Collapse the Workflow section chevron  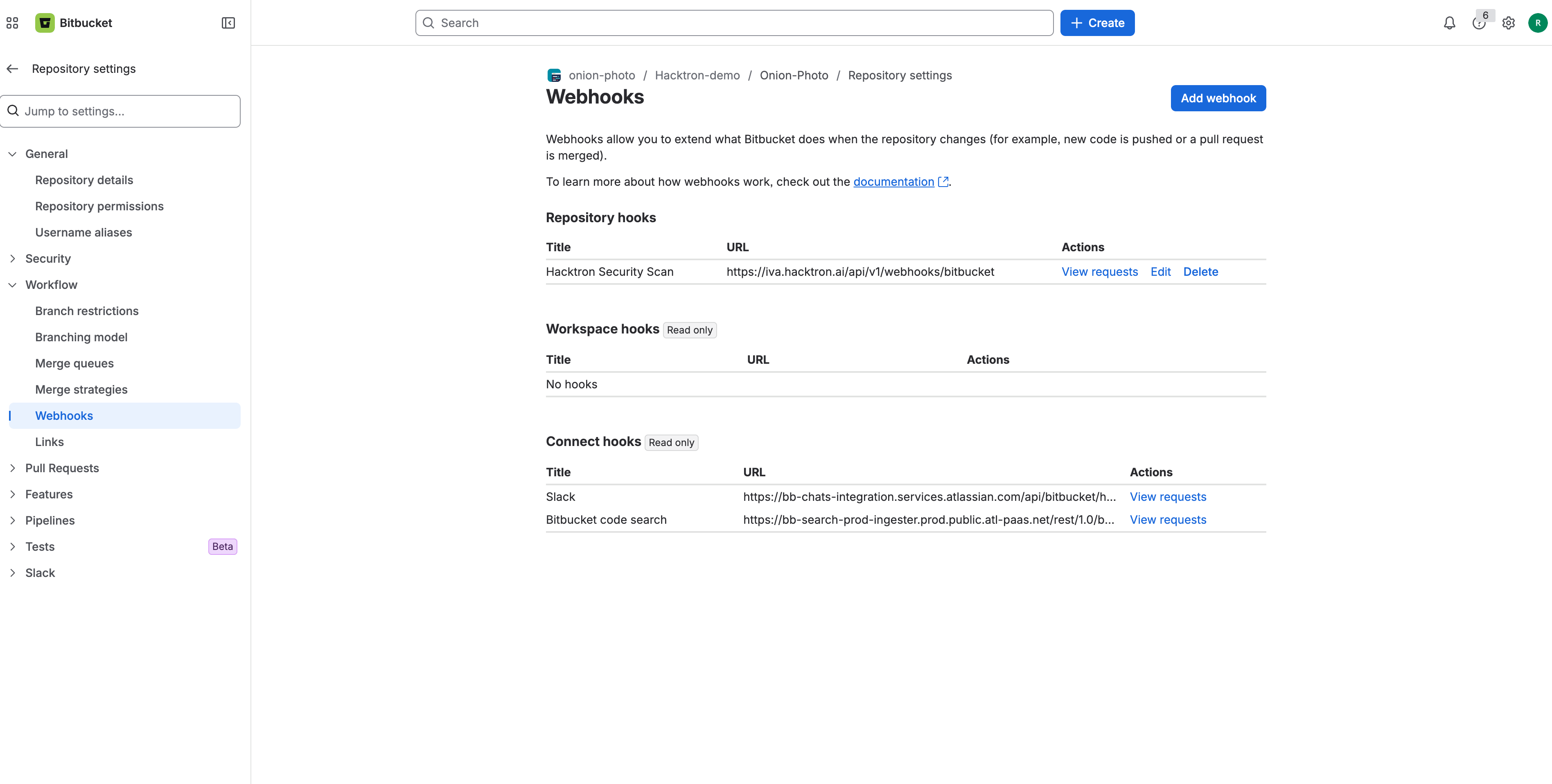pos(12,285)
